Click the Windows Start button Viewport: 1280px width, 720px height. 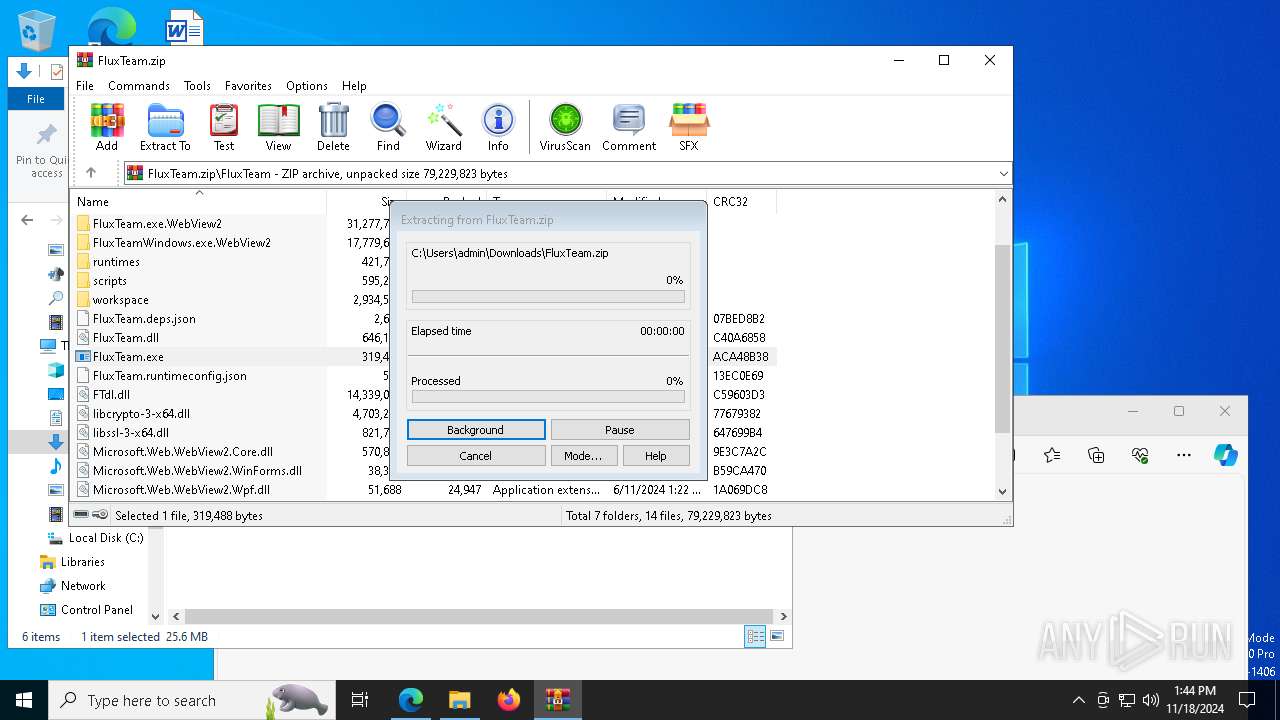pyautogui.click(x=24, y=700)
